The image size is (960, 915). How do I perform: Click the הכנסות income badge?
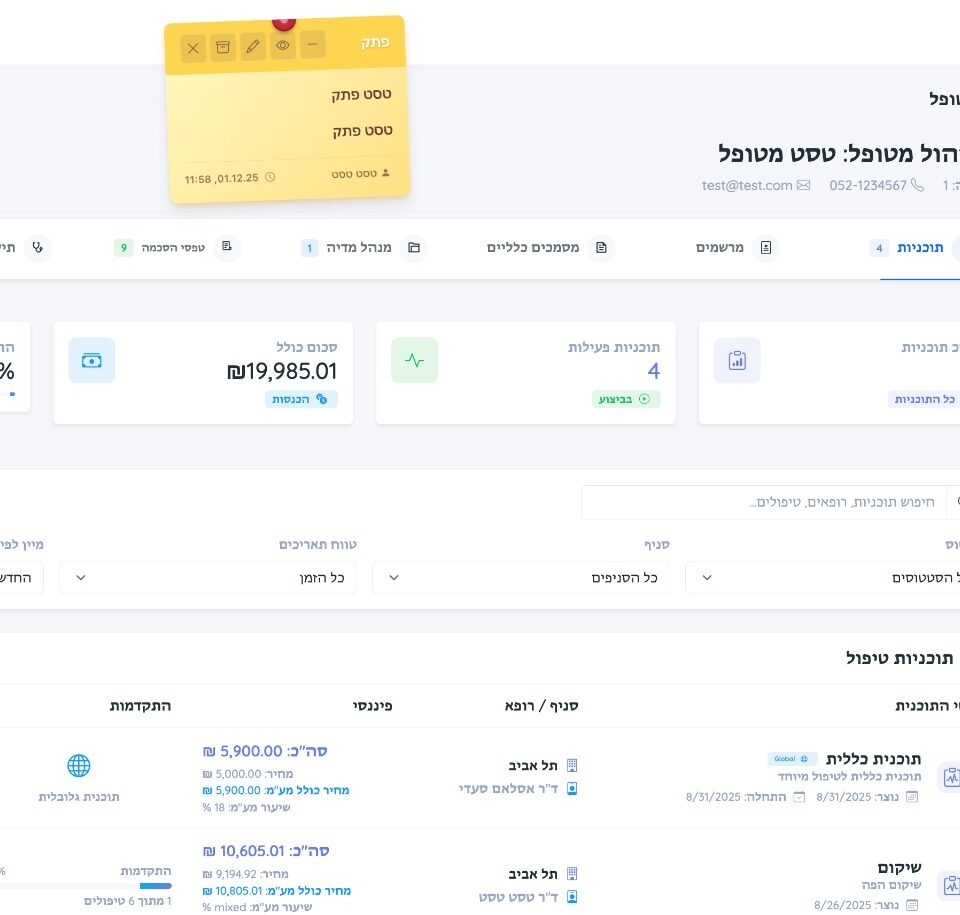(x=301, y=399)
